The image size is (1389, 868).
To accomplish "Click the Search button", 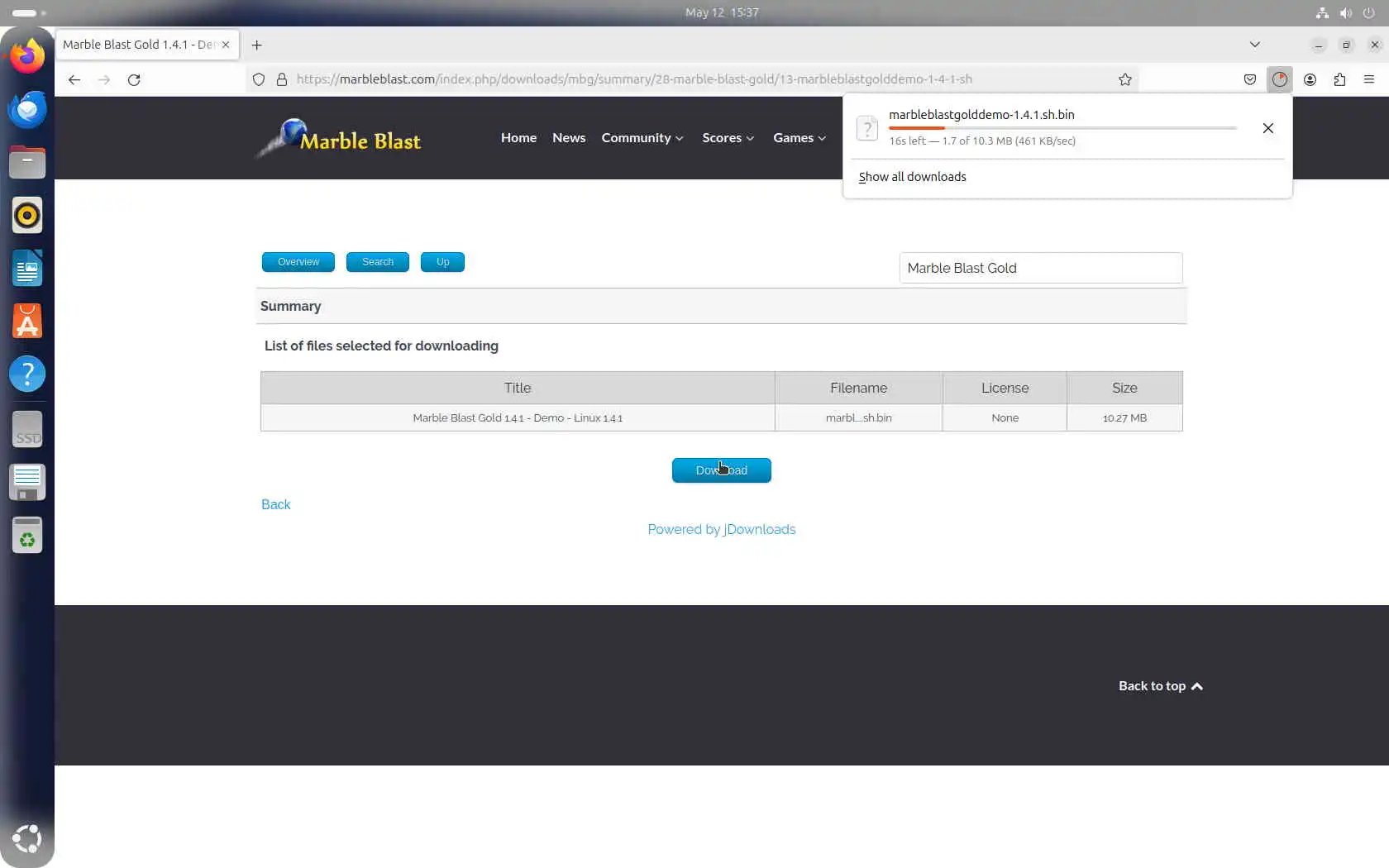I will tap(378, 262).
